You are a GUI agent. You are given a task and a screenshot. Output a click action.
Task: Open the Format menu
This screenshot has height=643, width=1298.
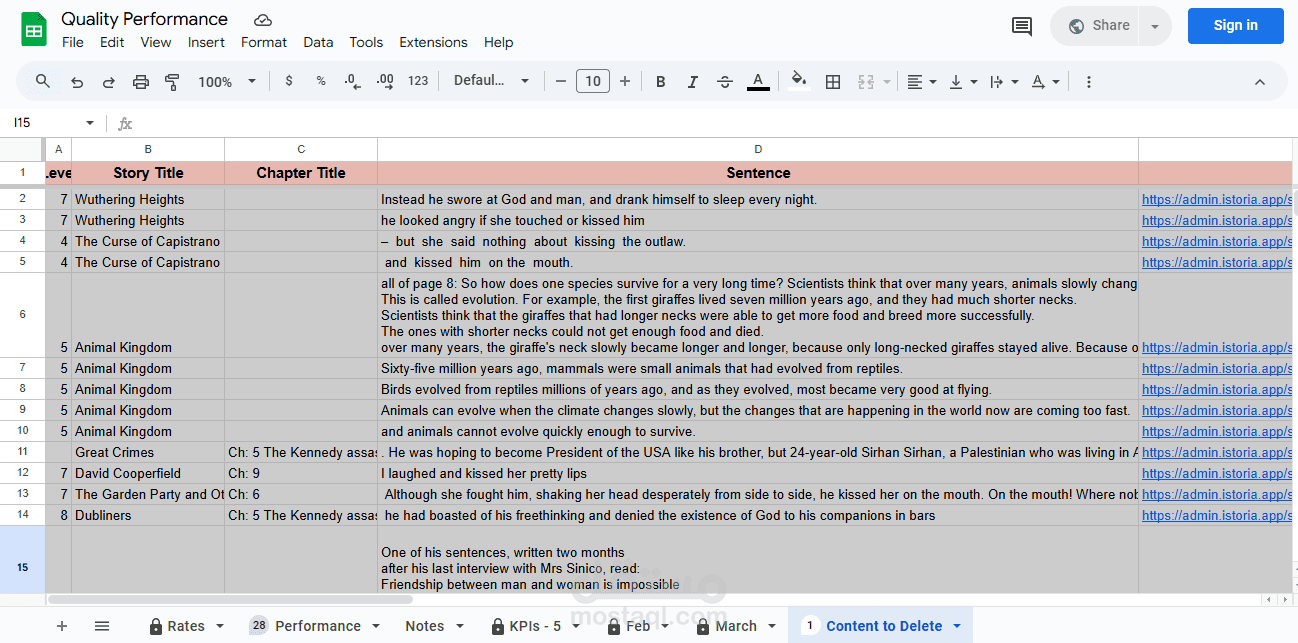point(264,42)
